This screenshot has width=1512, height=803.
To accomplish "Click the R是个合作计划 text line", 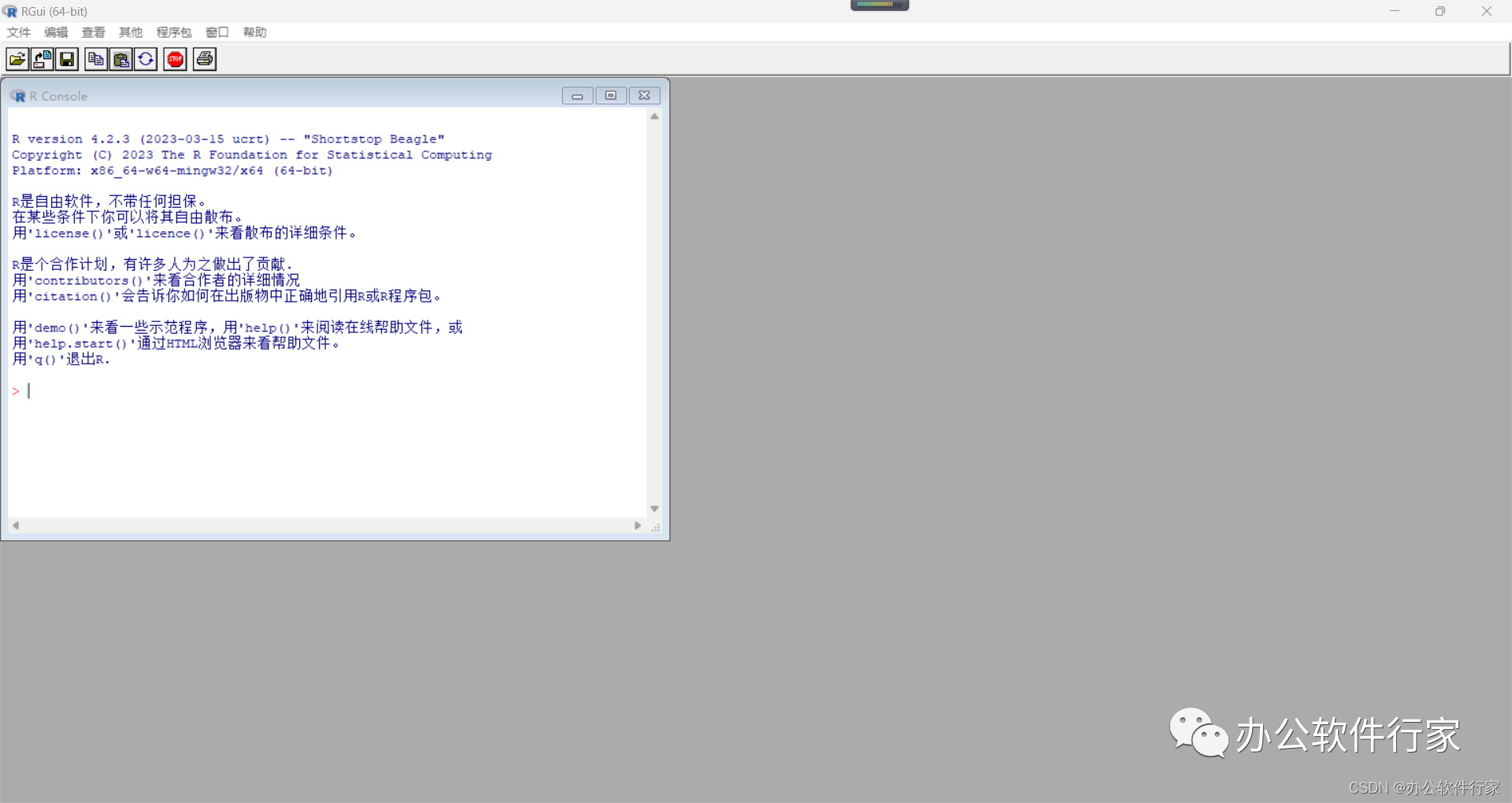I will [153, 265].
